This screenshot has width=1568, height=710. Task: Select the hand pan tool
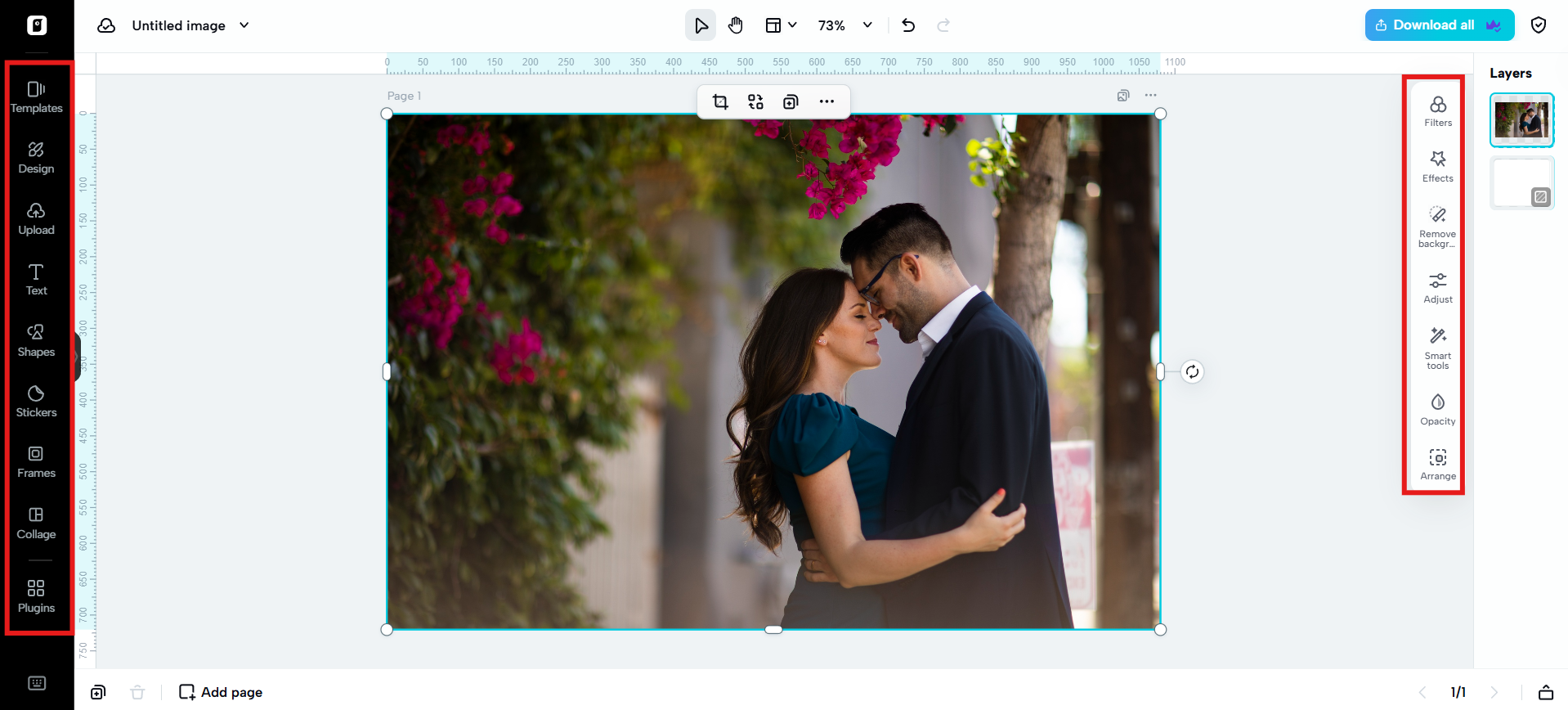point(736,25)
